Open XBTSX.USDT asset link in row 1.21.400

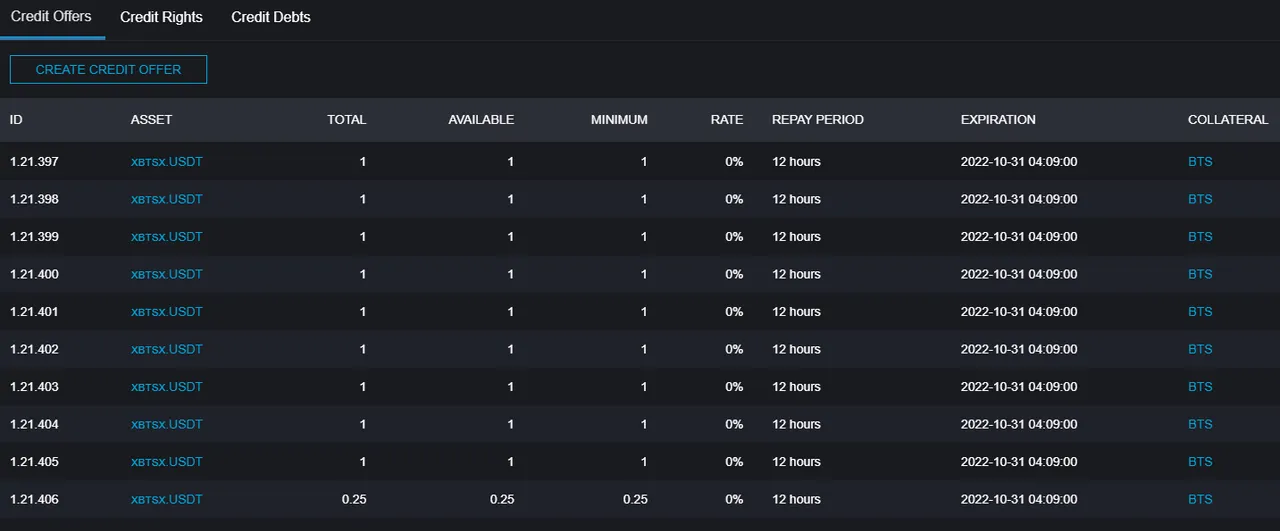tap(167, 274)
